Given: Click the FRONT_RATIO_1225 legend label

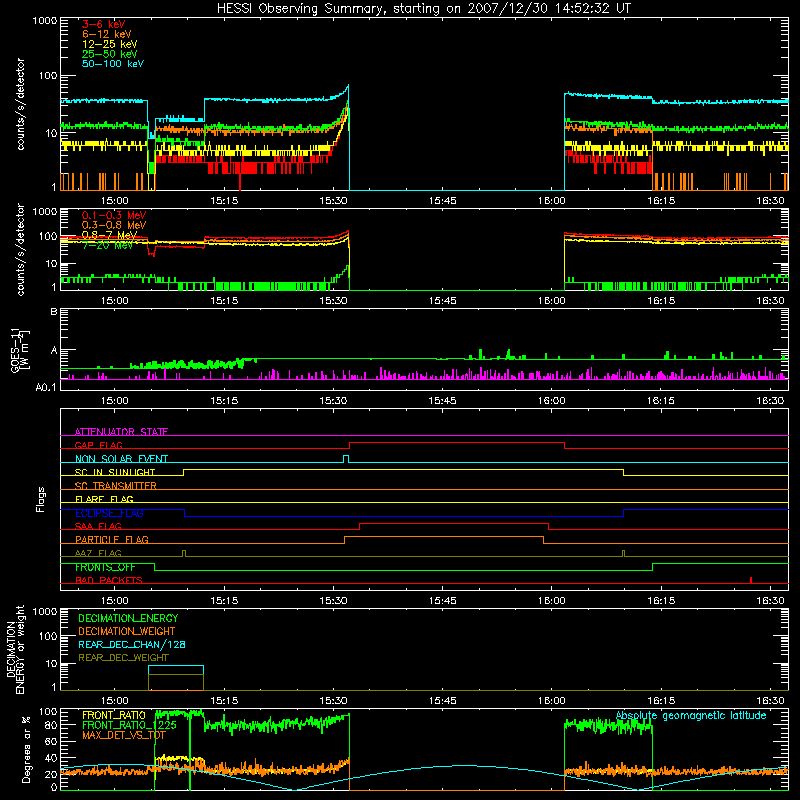Looking at the screenshot, I should pyautogui.click(x=129, y=725).
